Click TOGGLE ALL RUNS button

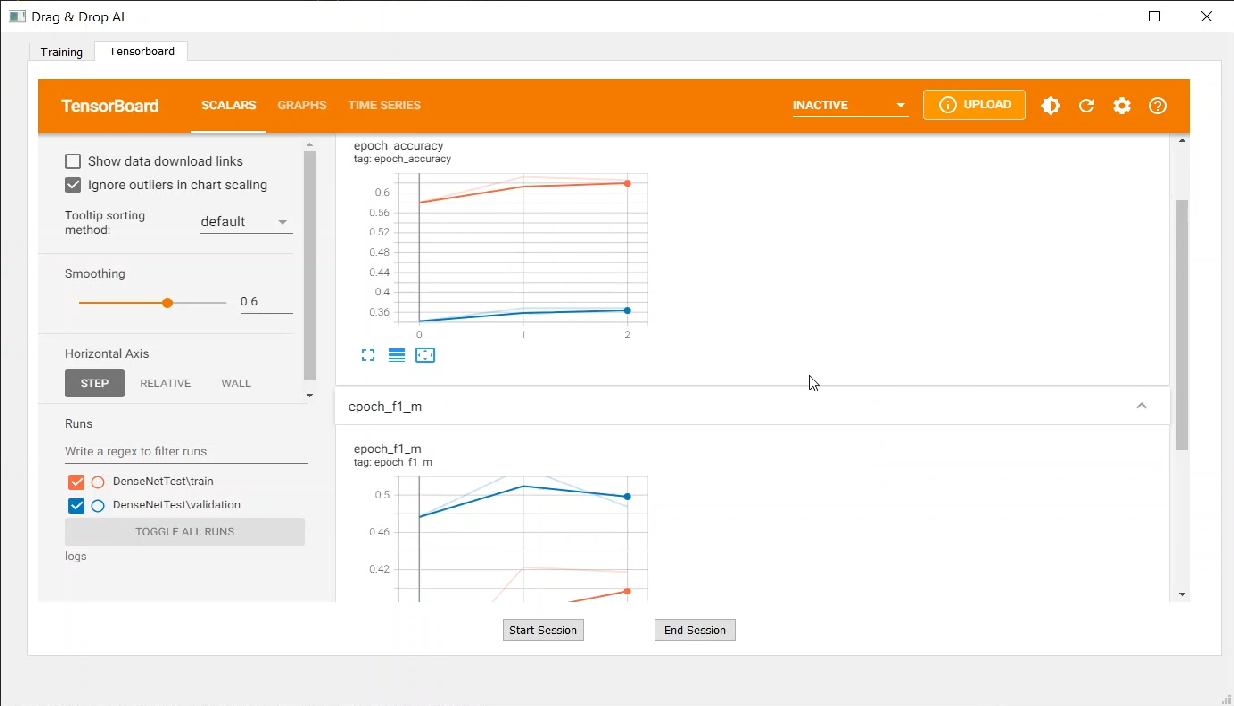click(185, 532)
